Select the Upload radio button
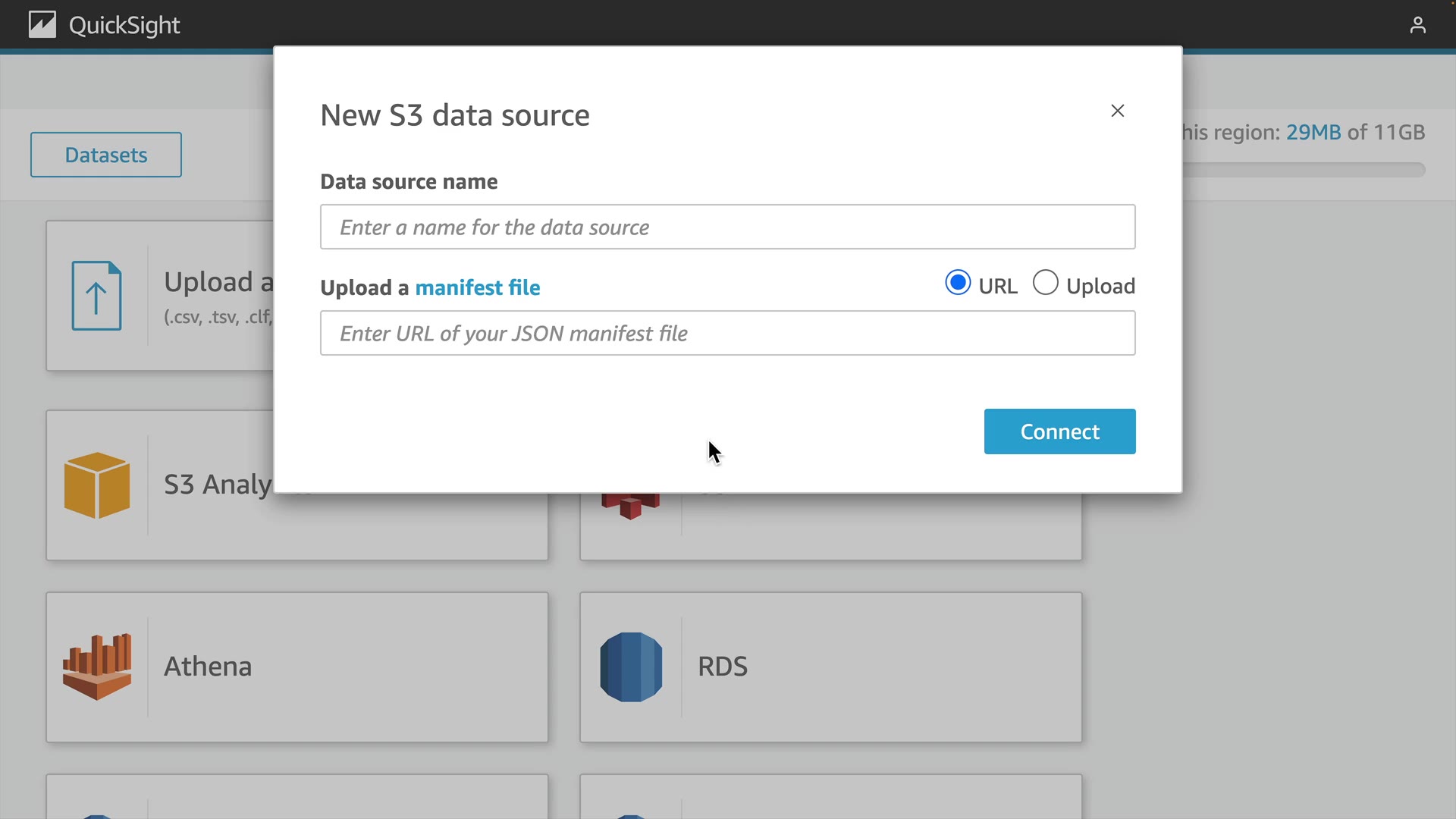Screen dimensions: 1456x819 click(1045, 283)
